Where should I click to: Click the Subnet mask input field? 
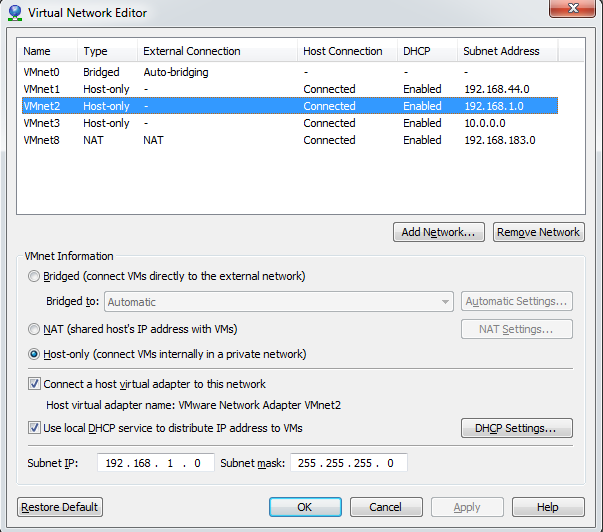point(349,463)
